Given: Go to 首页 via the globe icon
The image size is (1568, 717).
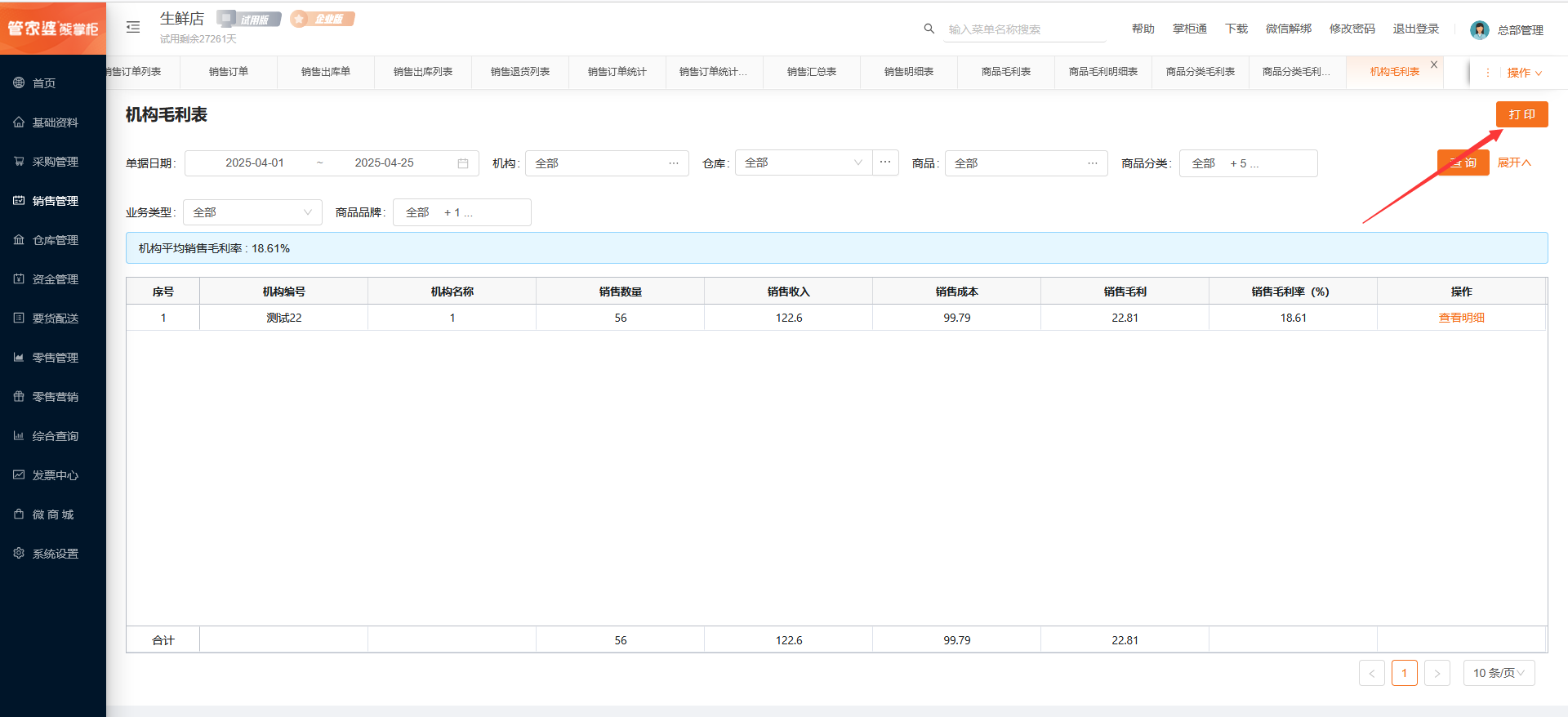Looking at the screenshot, I should (x=19, y=82).
